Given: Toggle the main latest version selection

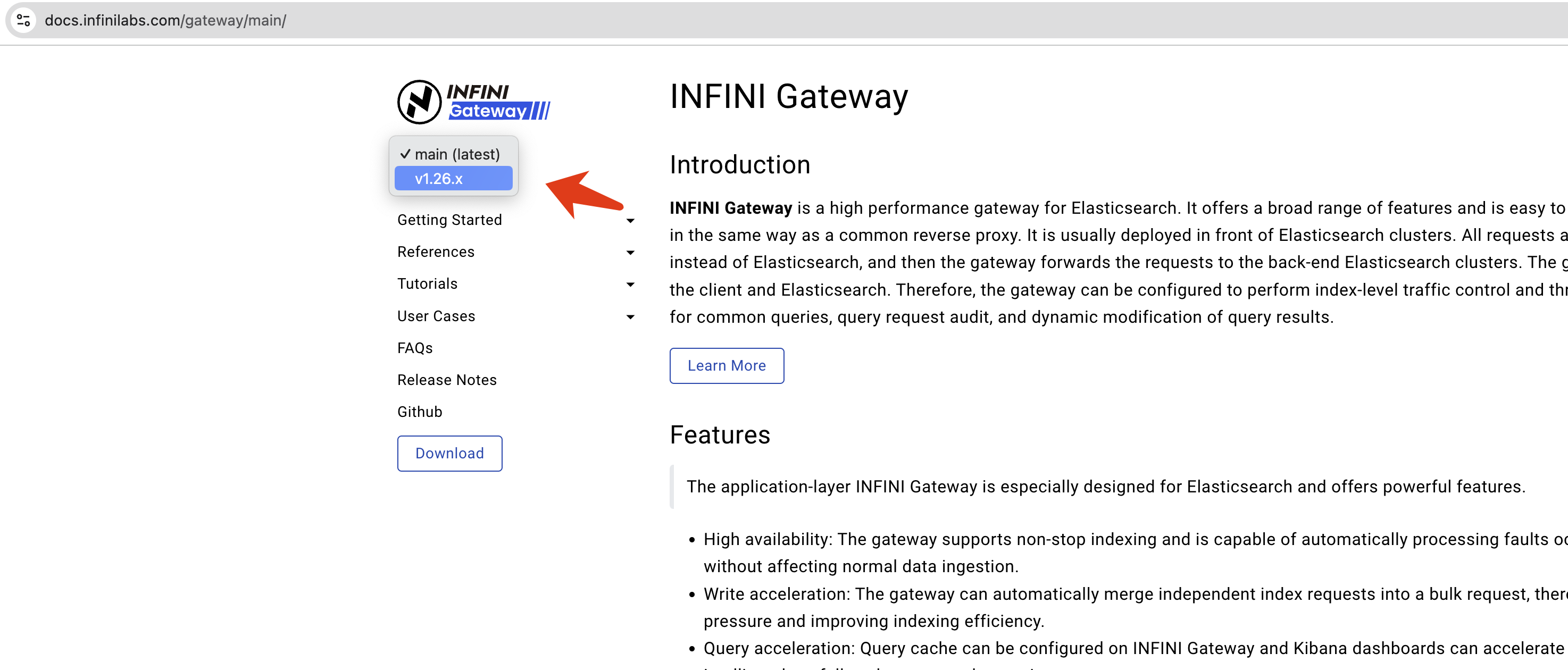Looking at the screenshot, I should click(453, 153).
